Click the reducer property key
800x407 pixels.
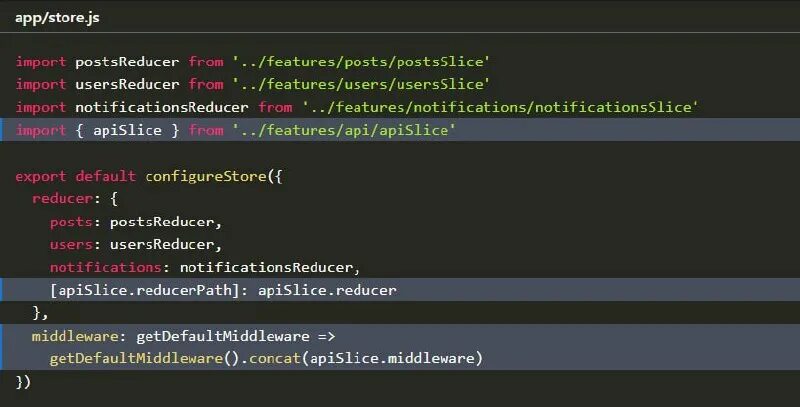click(x=63, y=198)
